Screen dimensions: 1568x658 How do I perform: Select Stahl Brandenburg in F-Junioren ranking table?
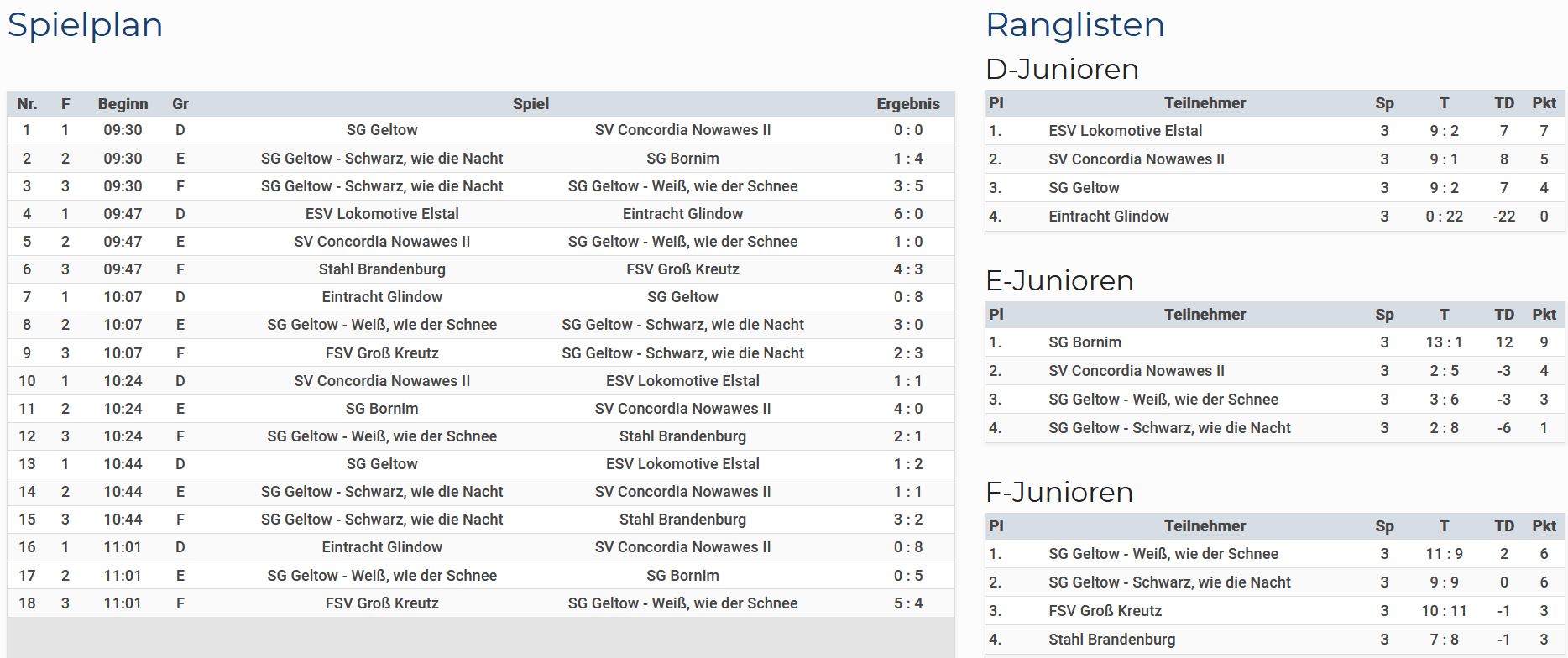pos(1111,640)
